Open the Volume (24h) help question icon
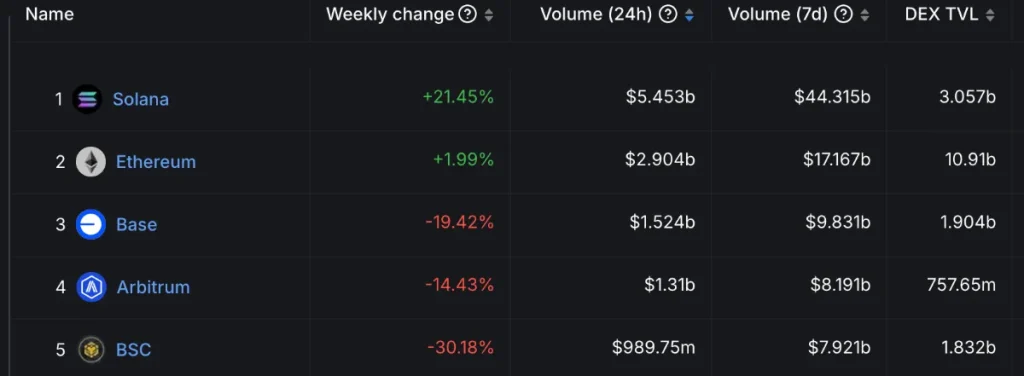The image size is (1024, 376). pyautogui.click(x=668, y=14)
